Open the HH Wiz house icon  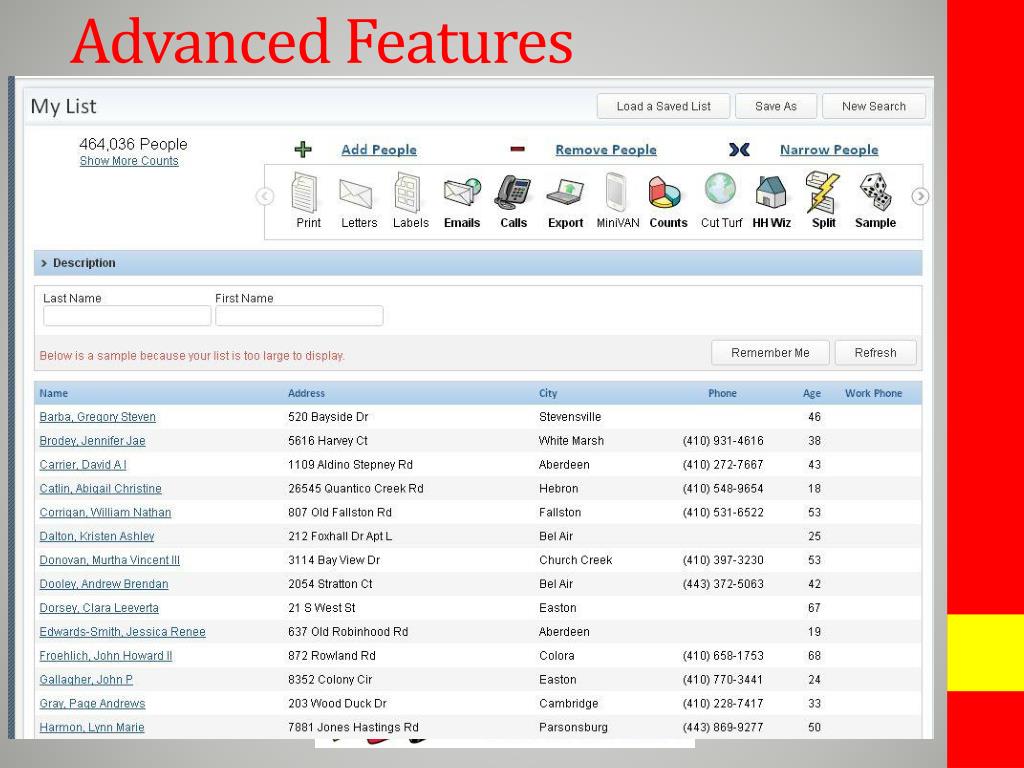[771, 193]
